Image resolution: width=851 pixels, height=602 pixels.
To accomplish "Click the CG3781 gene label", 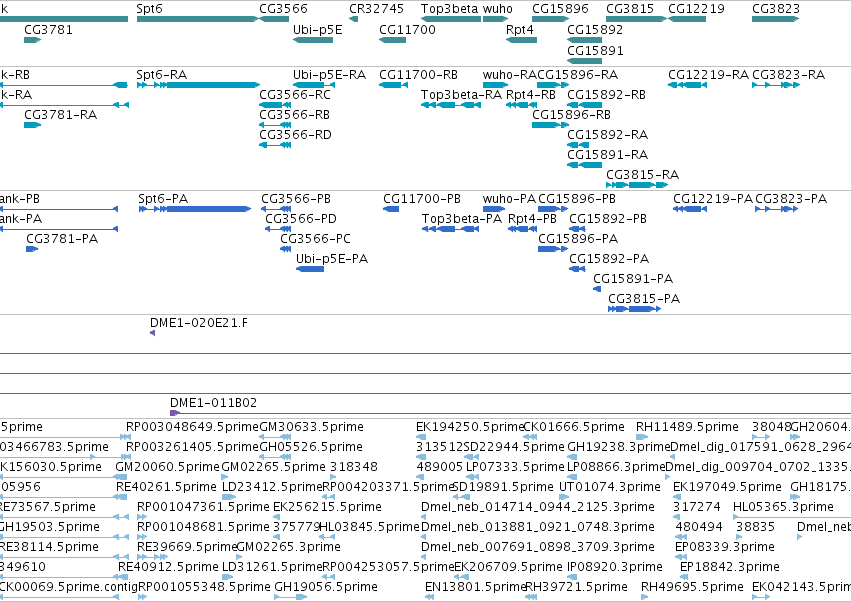I will click(48, 29).
